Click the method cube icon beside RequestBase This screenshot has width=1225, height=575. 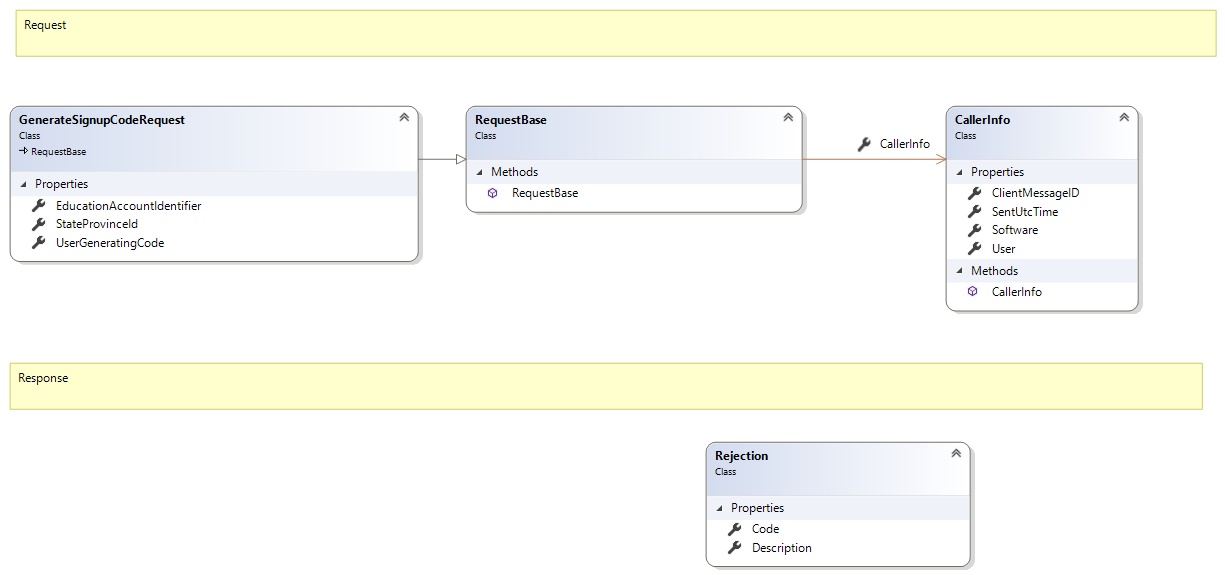(x=492, y=193)
